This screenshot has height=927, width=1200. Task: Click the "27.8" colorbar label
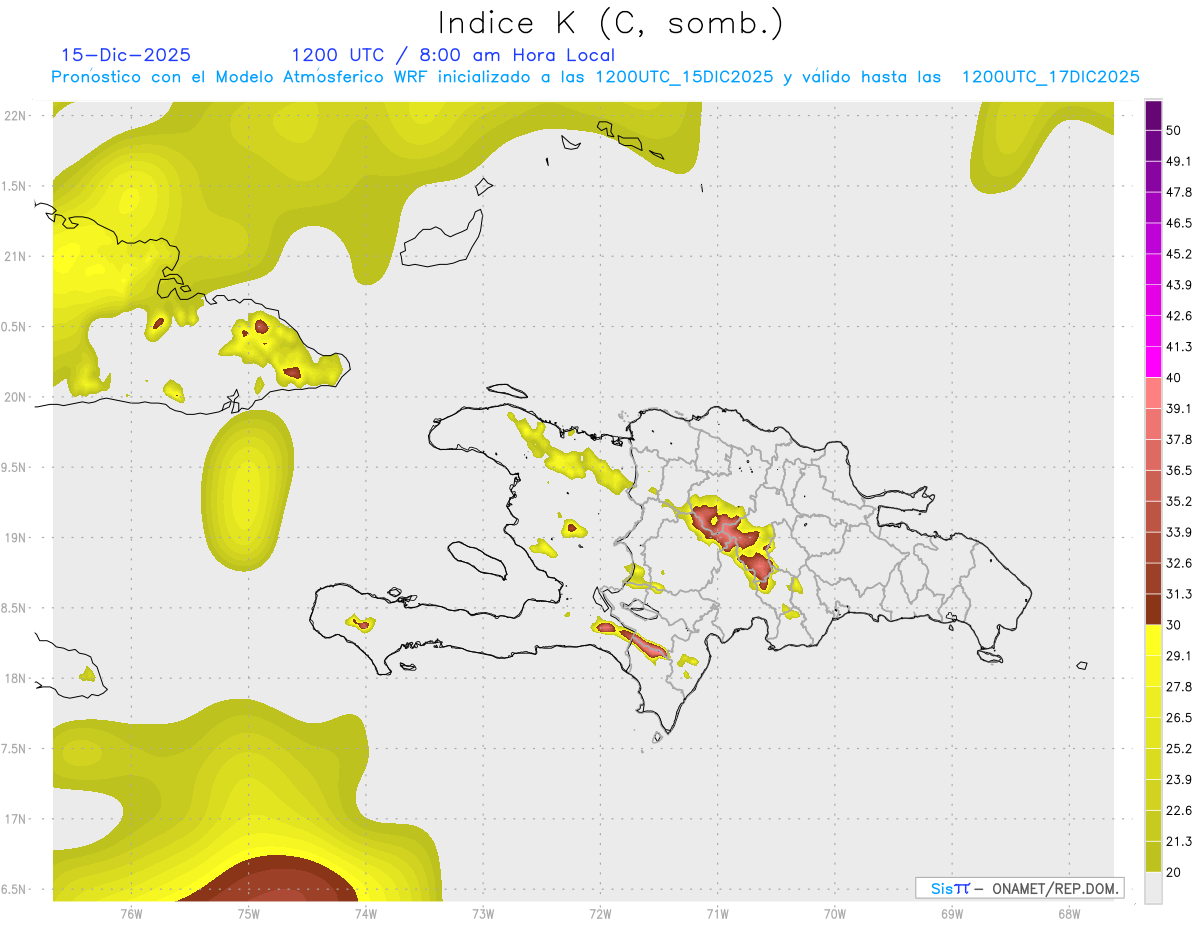point(1179,687)
